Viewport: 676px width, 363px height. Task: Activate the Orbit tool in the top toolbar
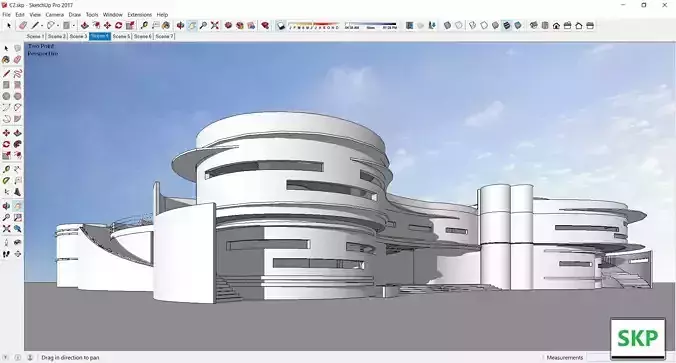(181, 26)
